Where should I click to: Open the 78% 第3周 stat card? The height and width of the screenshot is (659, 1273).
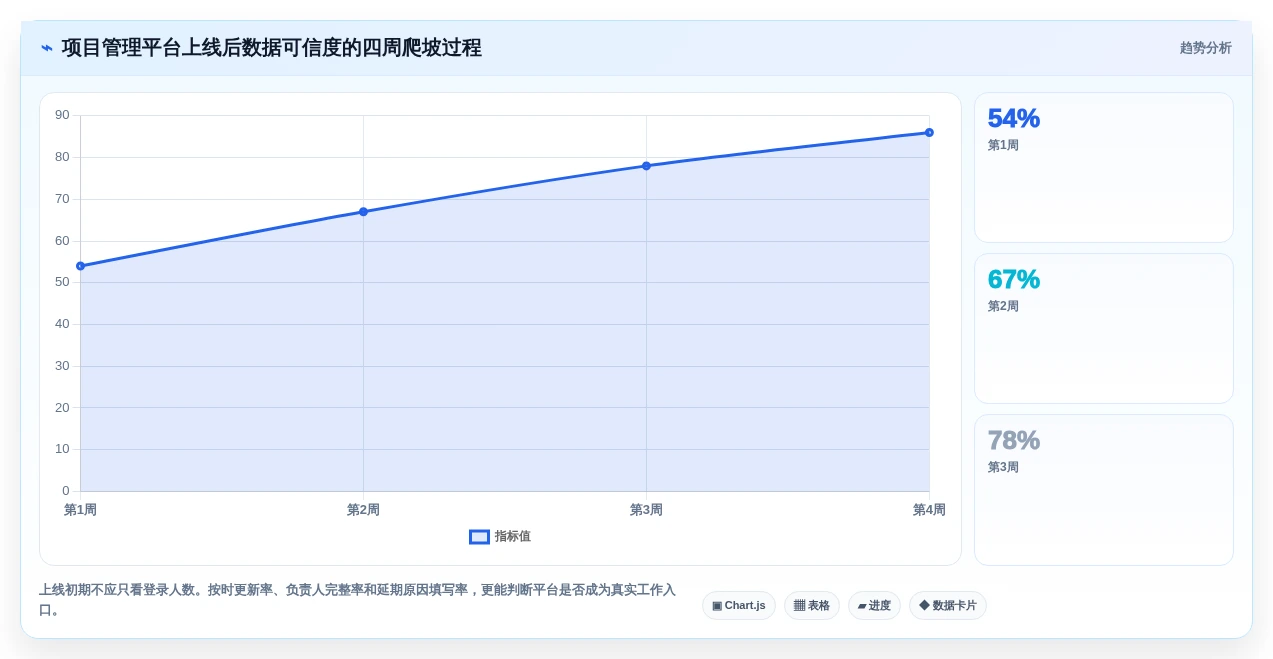(x=1104, y=490)
